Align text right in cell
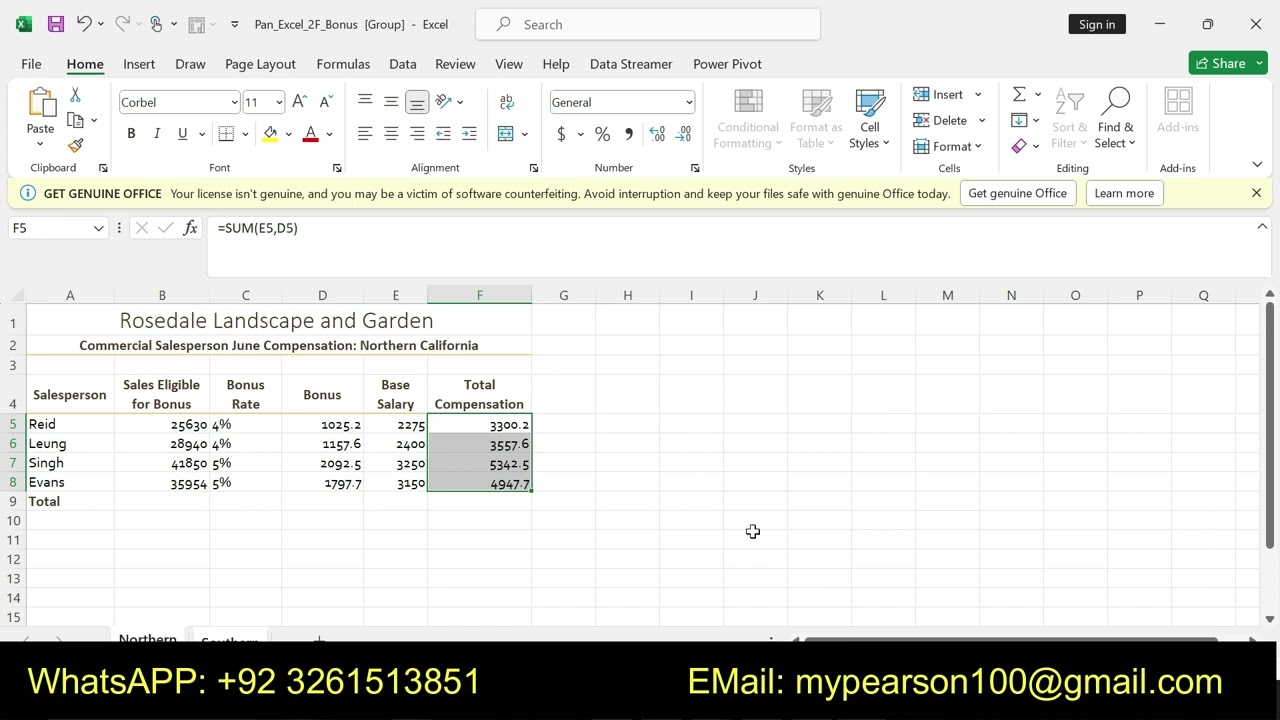 417,133
